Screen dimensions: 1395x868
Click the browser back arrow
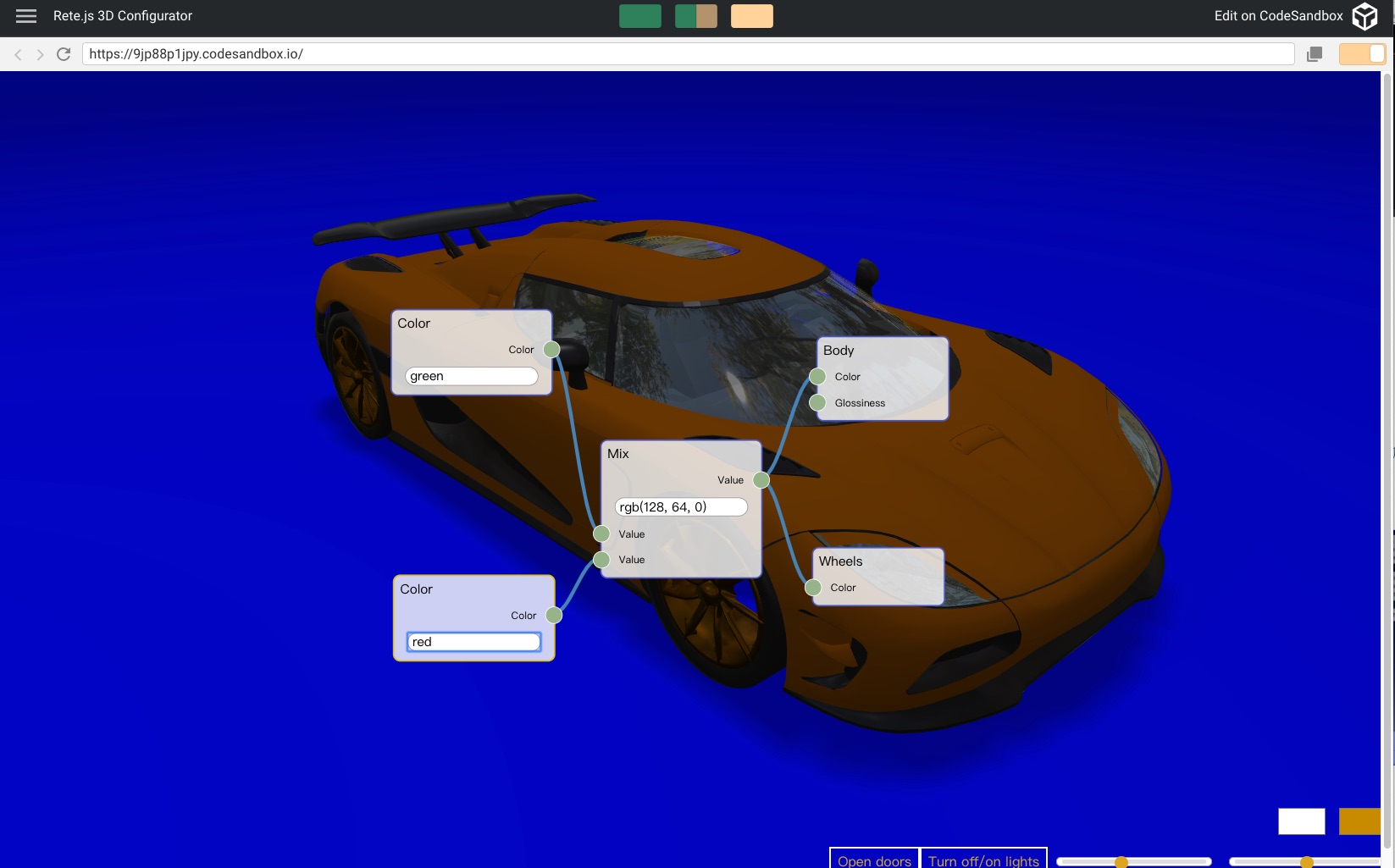[x=18, y=53]
